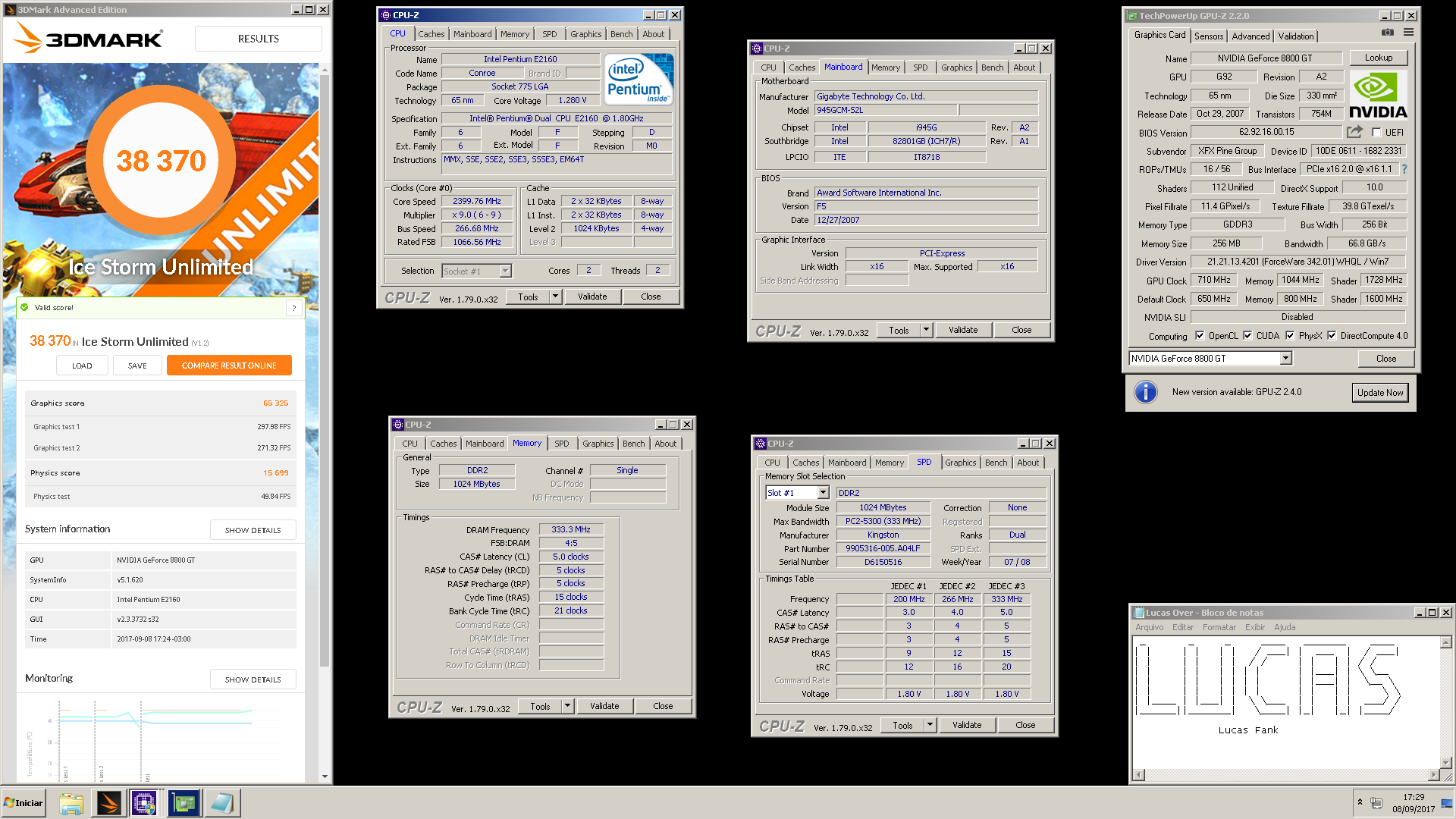Open the RESULTS tab in 3DMark
Screen dimensions: 1456x819
[258, 39]
